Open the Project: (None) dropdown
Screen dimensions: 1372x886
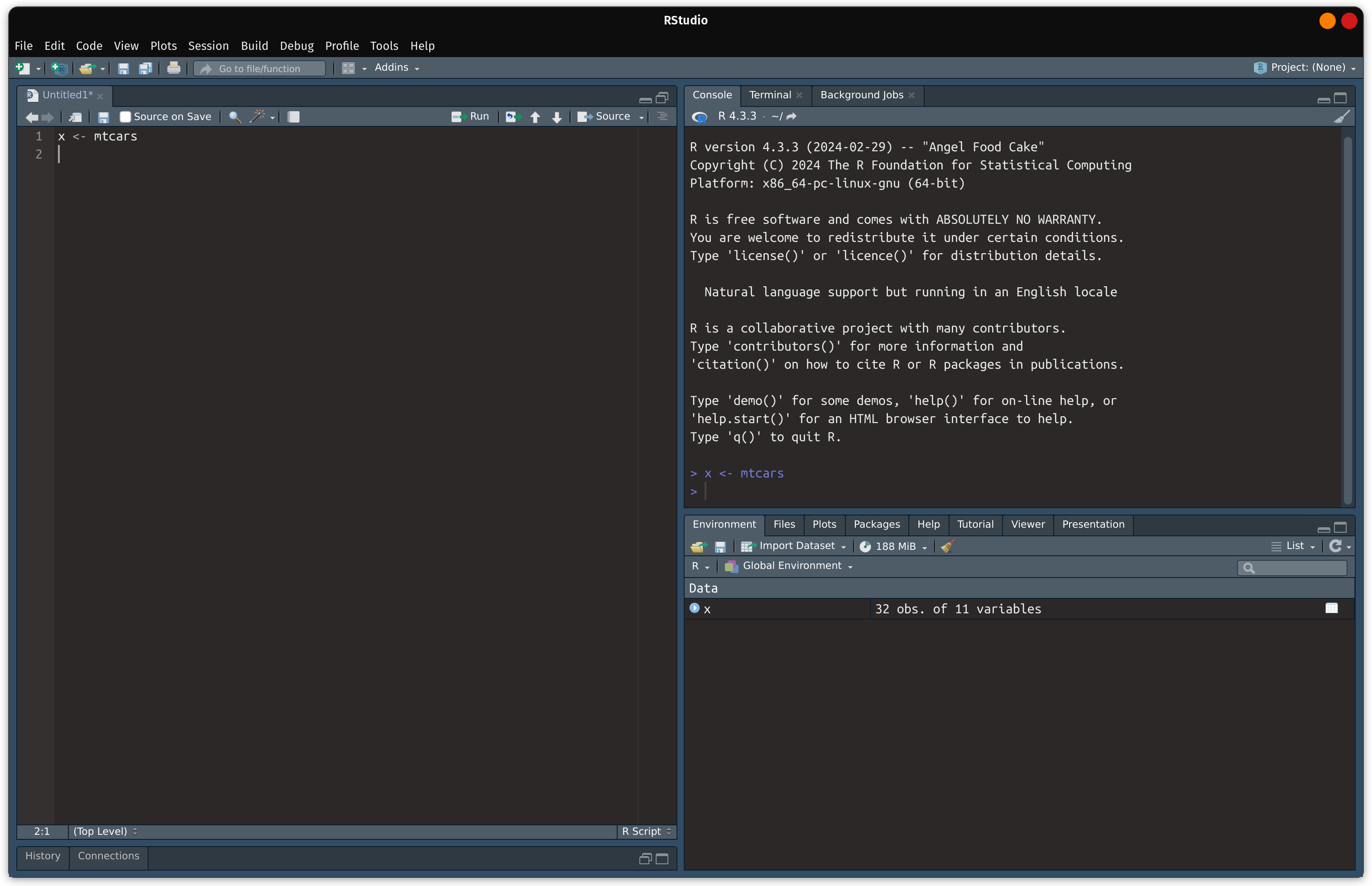coord(1304,67)
